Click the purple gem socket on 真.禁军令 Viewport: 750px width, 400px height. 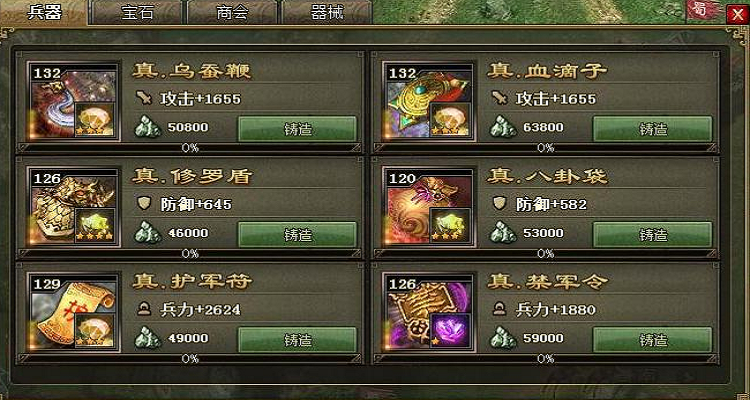tap(450, 330)
